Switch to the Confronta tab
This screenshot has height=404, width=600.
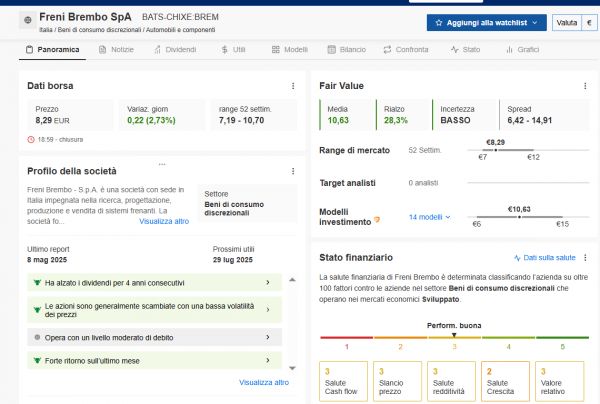pyautogui.click(x=406, y=50)
